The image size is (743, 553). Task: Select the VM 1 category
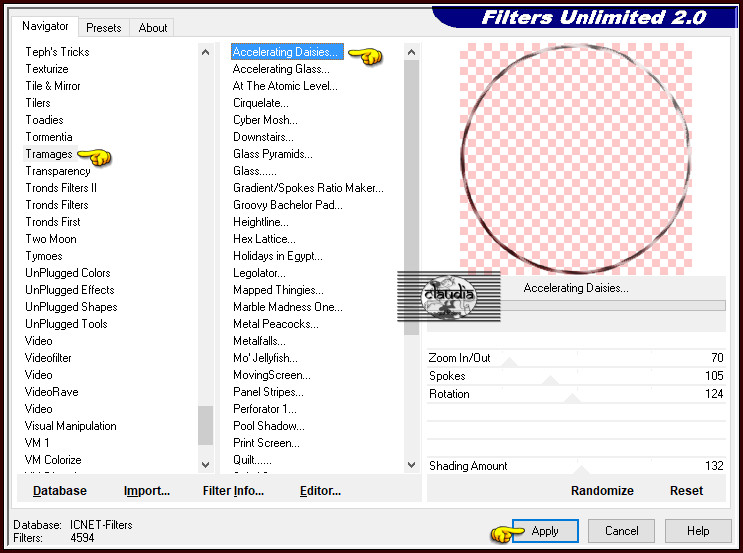click(x=37, y=443)
